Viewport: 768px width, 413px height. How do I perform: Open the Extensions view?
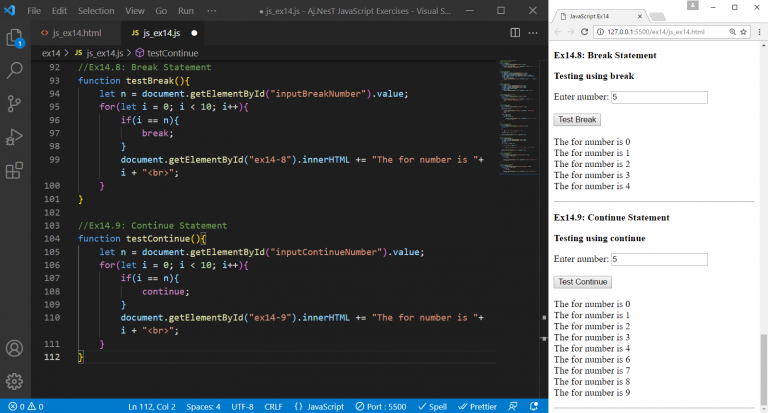15,170
